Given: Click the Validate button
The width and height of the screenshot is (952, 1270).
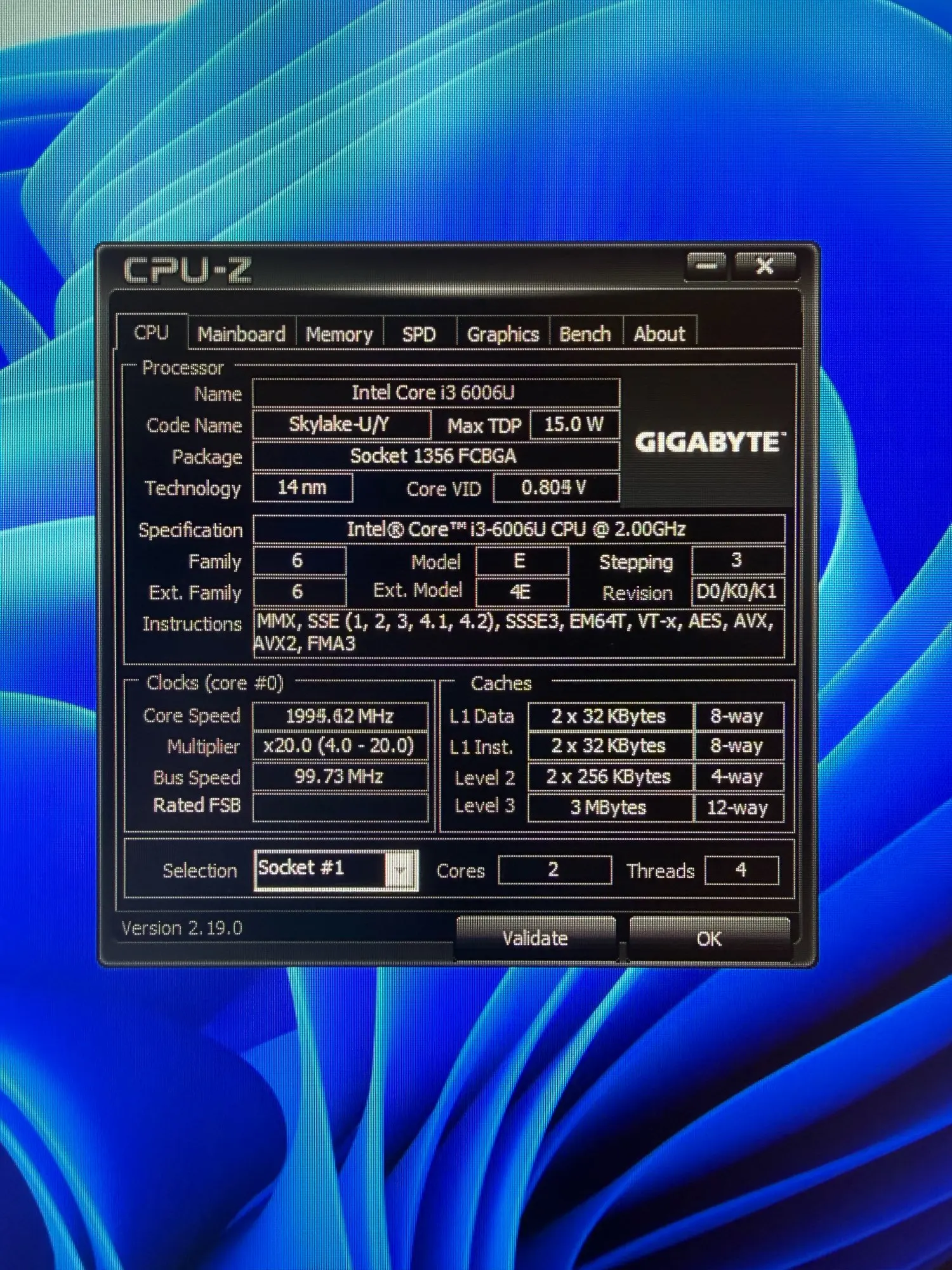Looking at the screenshot, I should [535, 938].
